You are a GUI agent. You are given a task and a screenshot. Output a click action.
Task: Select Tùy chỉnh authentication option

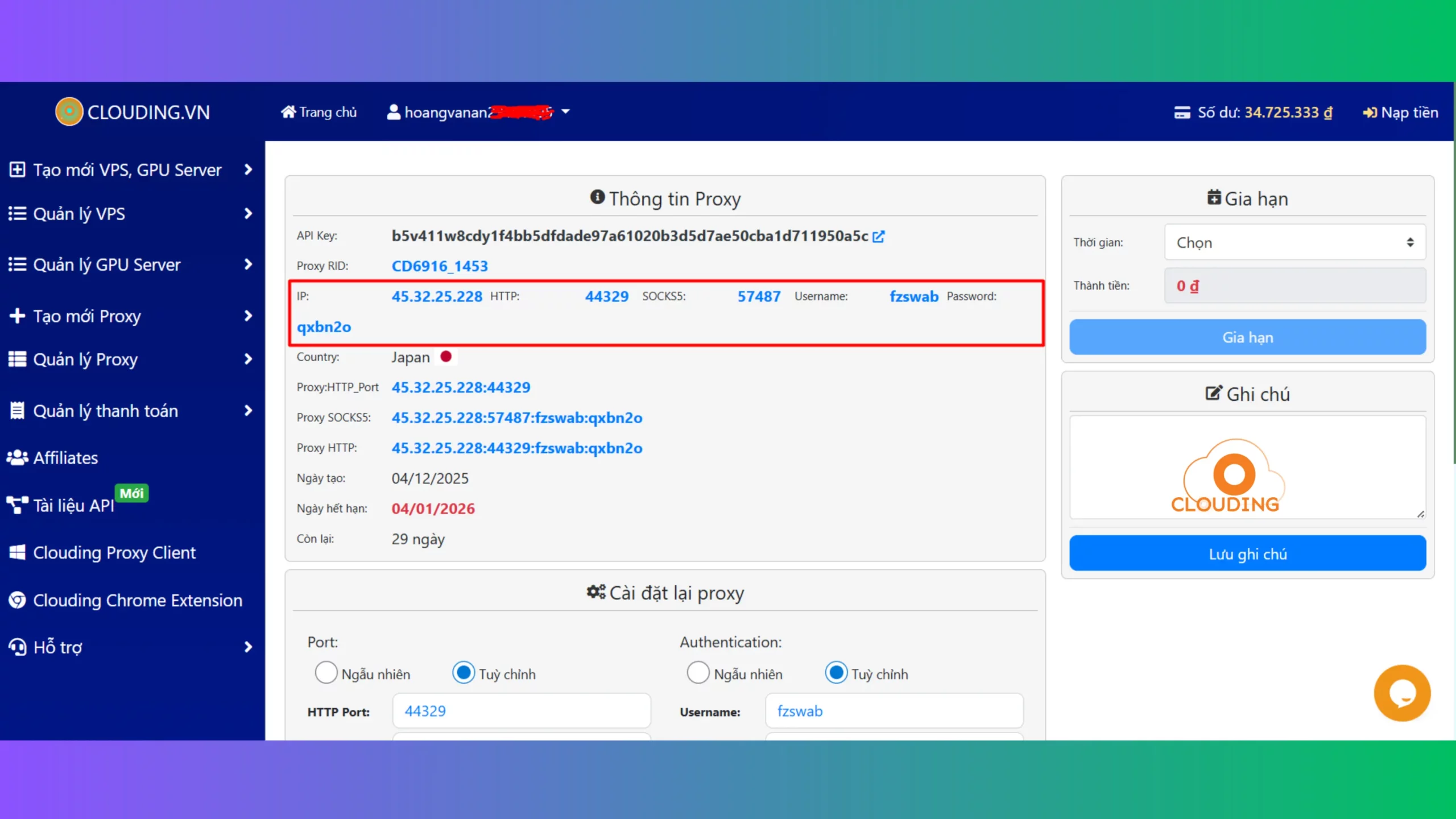(835, 673)
